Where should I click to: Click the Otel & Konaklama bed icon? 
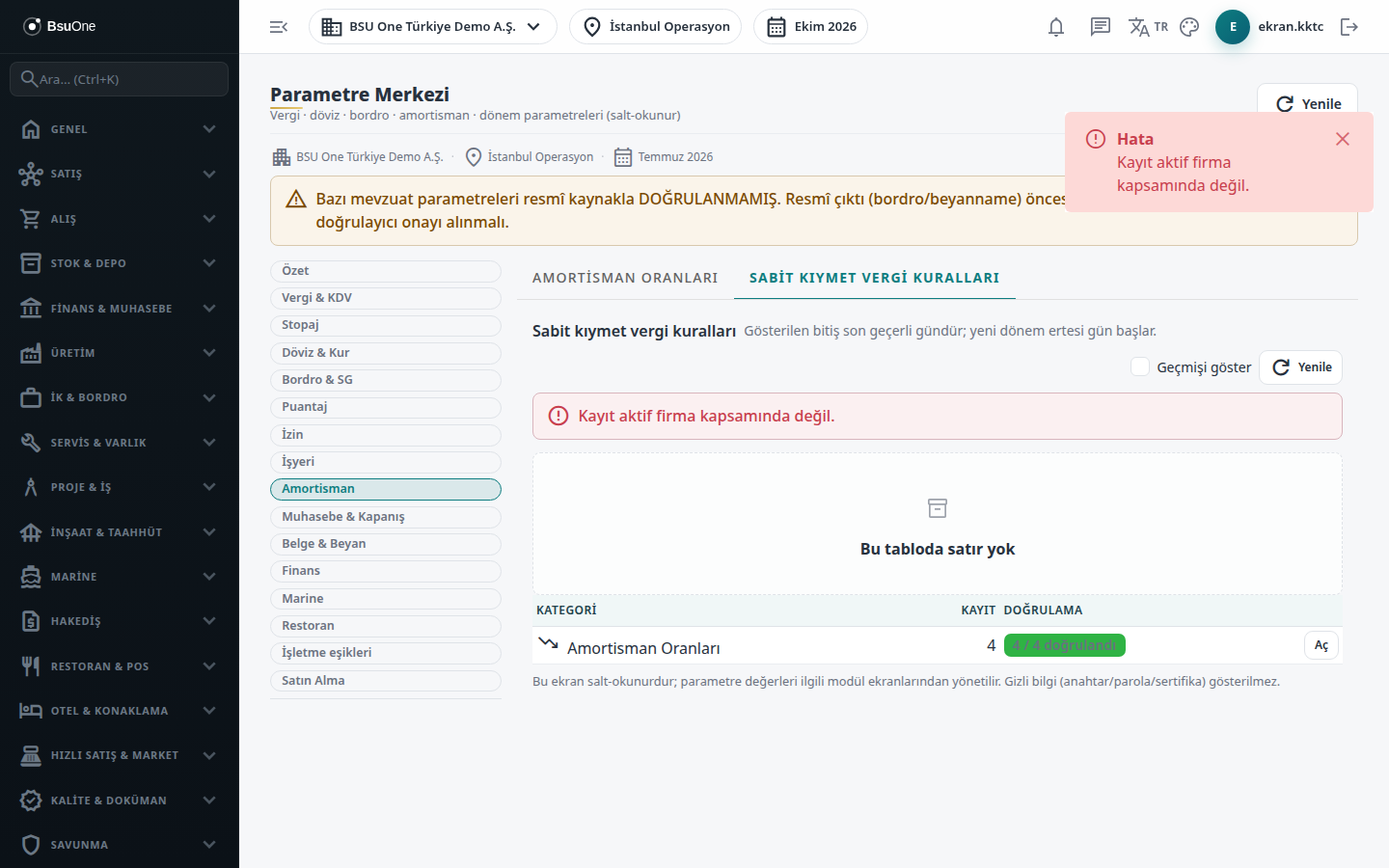pos(31,711)
